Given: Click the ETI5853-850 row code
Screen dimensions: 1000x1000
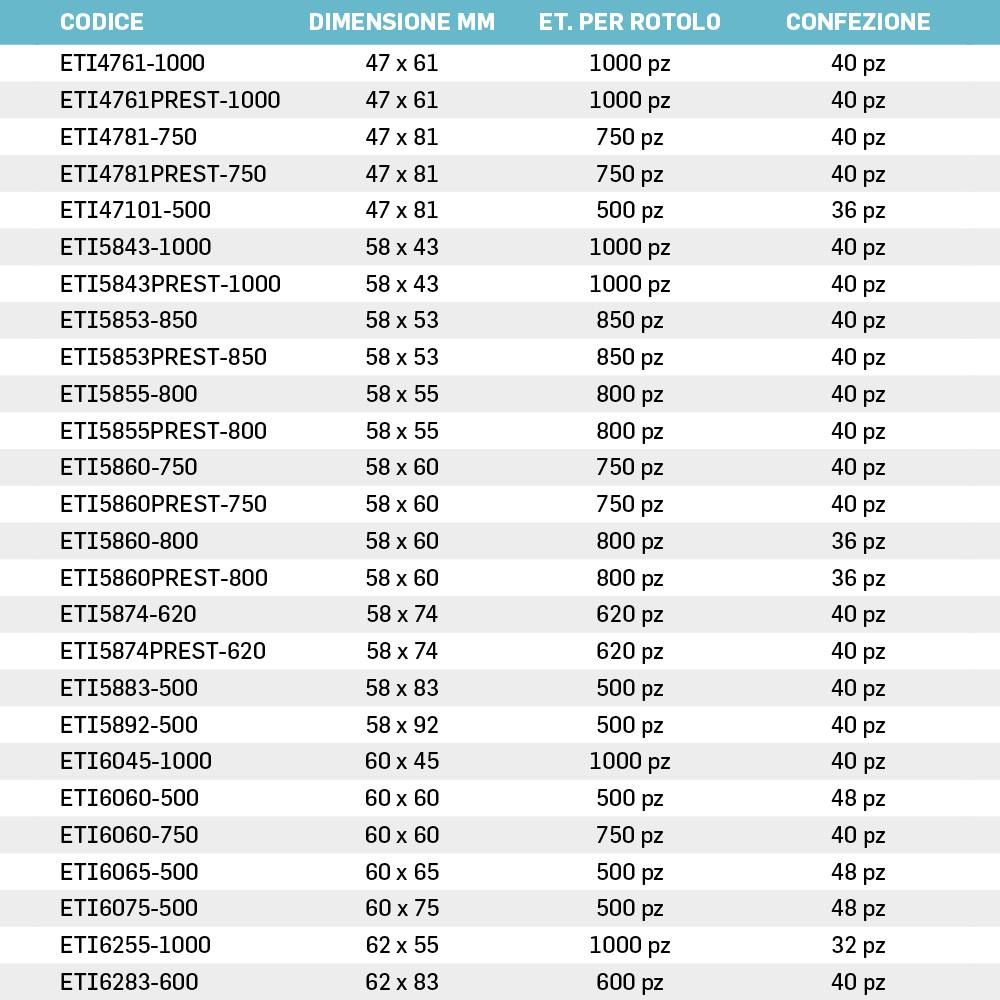Looking at the screenshot, I should tap(129, 320).
